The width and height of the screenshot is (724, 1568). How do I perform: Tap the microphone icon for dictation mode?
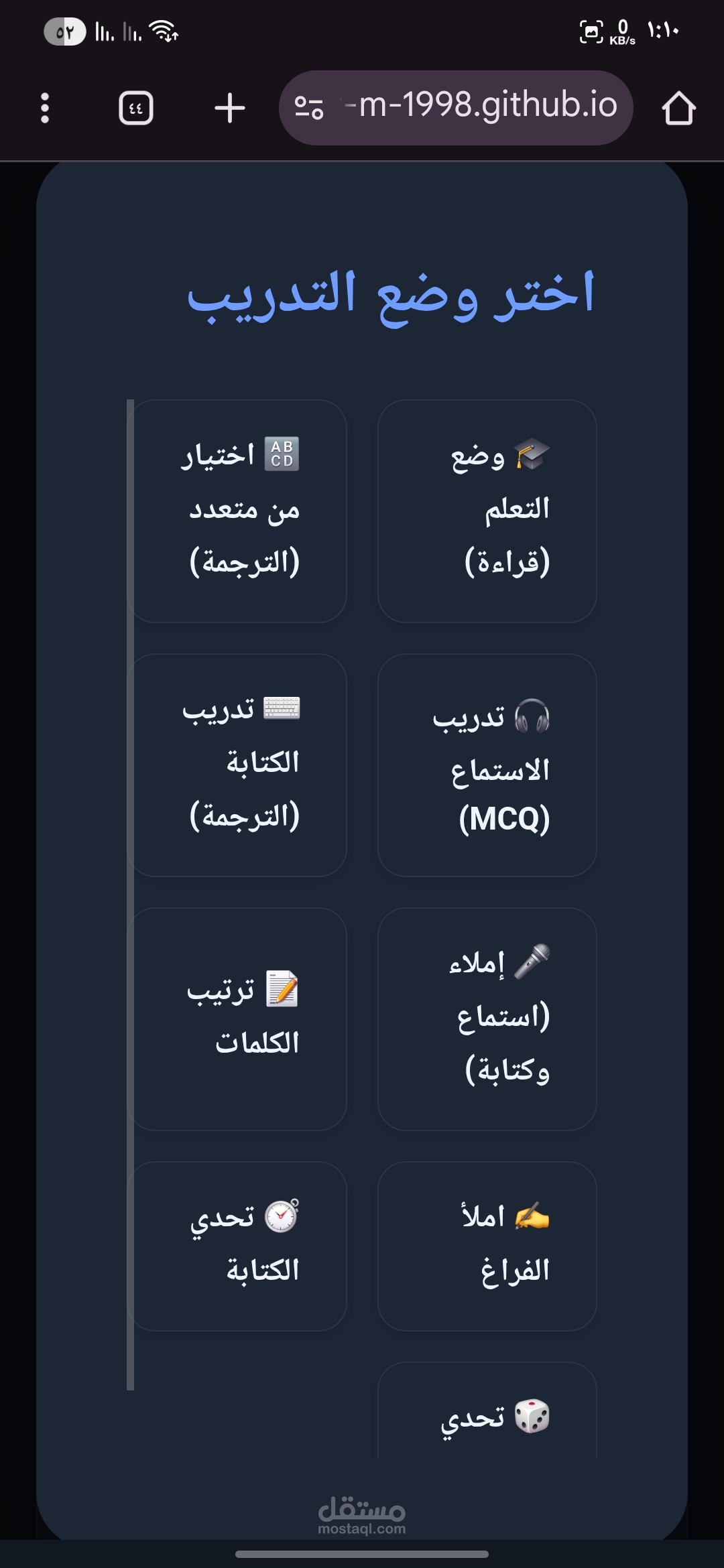click(x=532, y=962)
